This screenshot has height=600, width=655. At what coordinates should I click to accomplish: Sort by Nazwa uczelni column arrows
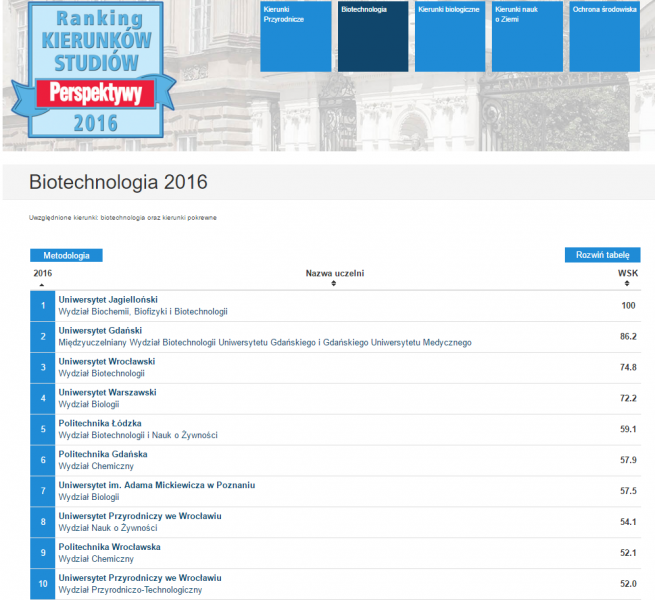click(x=334, y=283)
